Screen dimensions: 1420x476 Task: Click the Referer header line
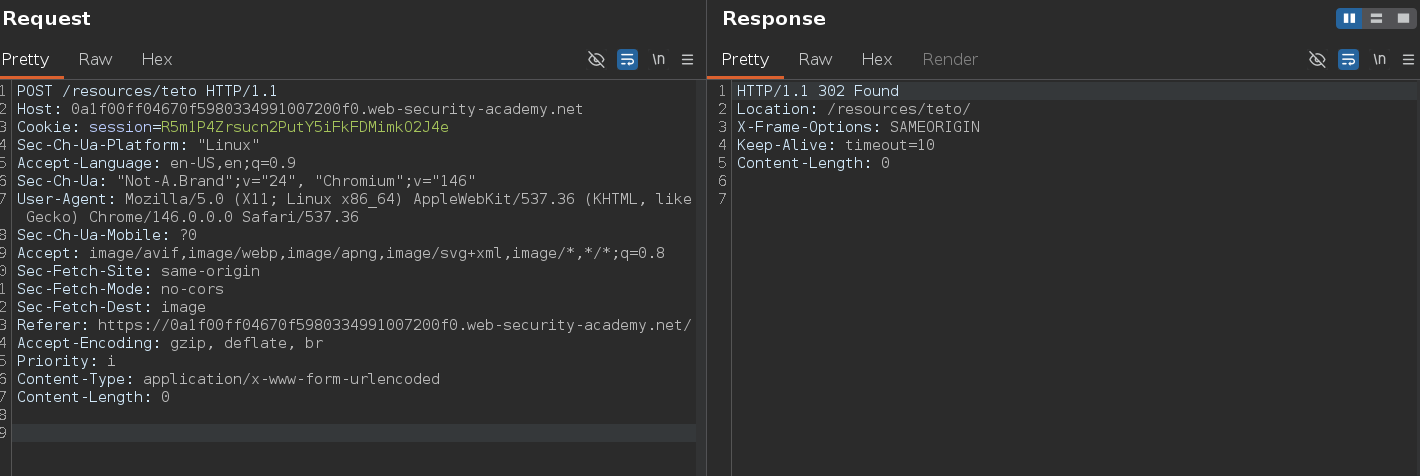click(x=354, y=325)
